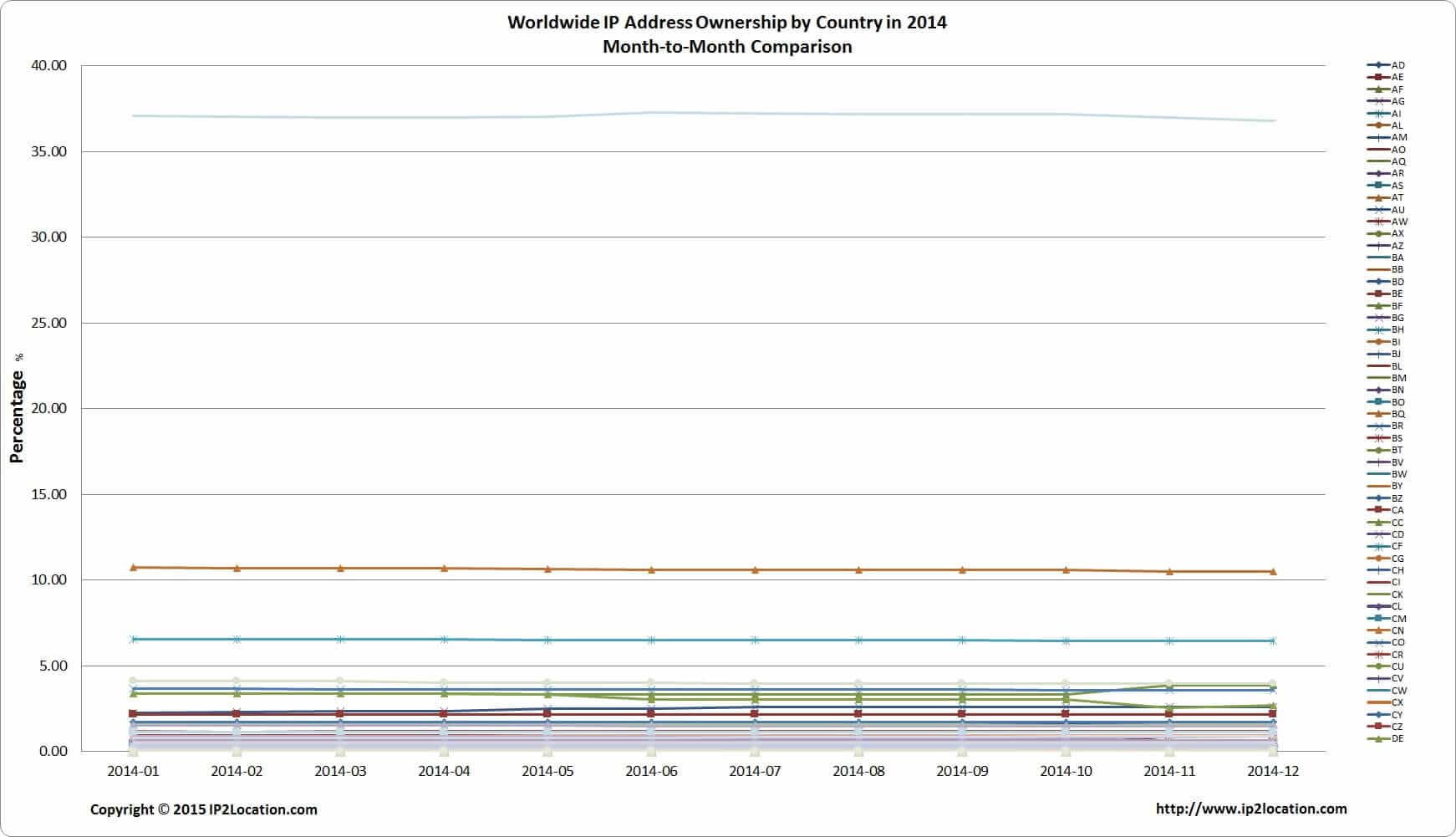
Task: Select the BE legend square marker
Action: (1377, 294)
